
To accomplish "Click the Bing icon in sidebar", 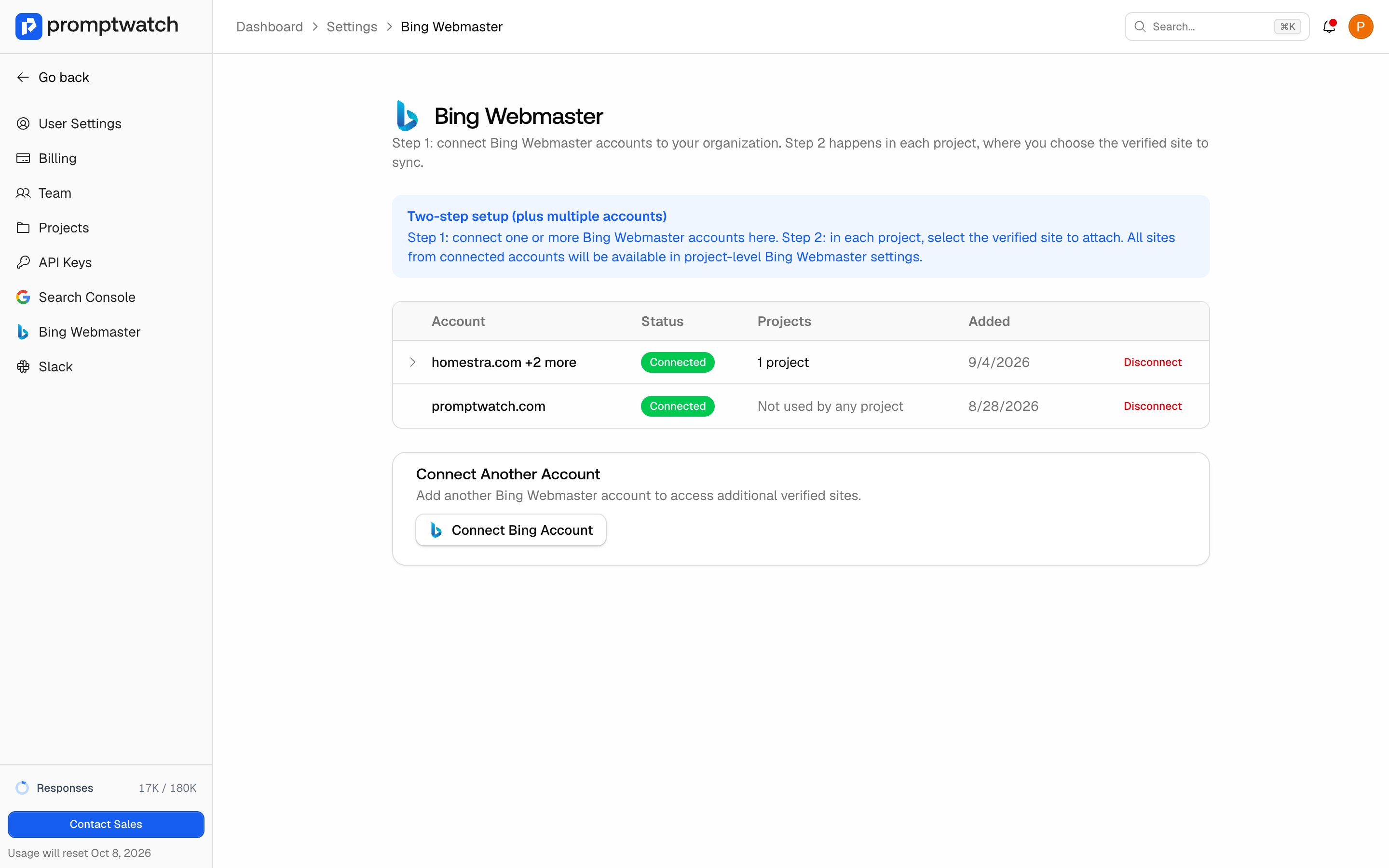I will coord(23,332).
